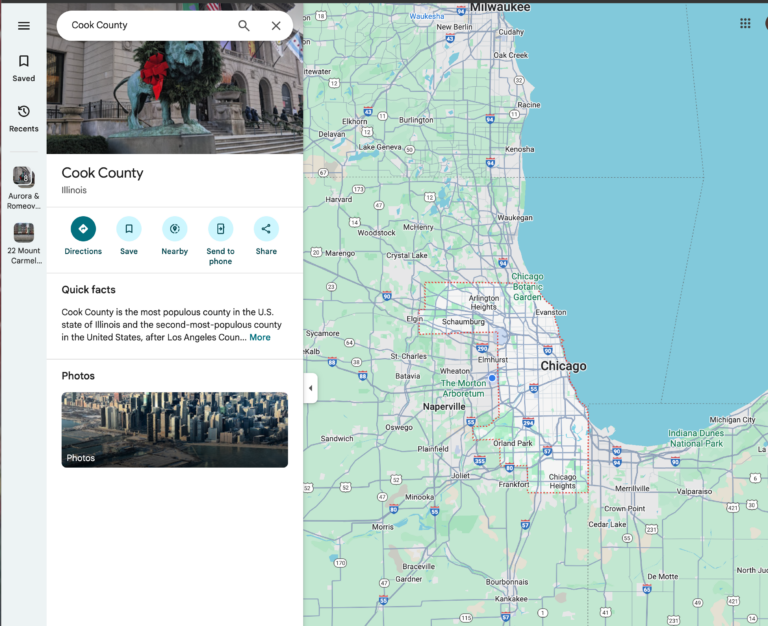Share the Cook County location

(x=266, y=229)
